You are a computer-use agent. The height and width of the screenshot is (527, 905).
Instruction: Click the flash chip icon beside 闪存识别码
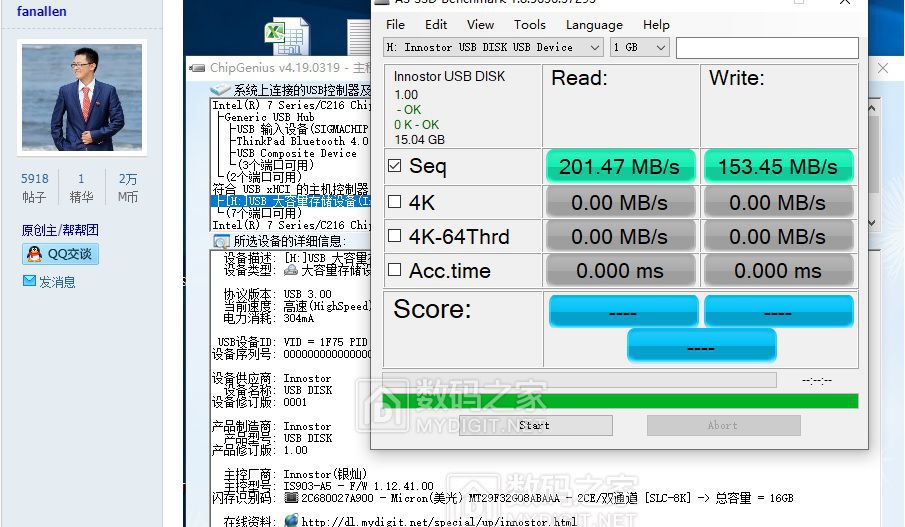click(x=291, y=498)
